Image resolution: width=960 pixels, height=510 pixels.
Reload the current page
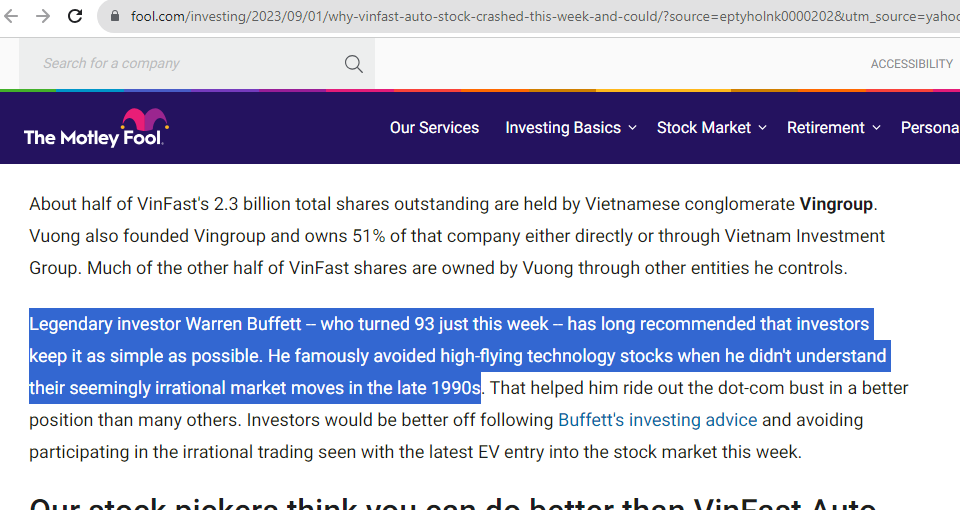coord(75,16)
